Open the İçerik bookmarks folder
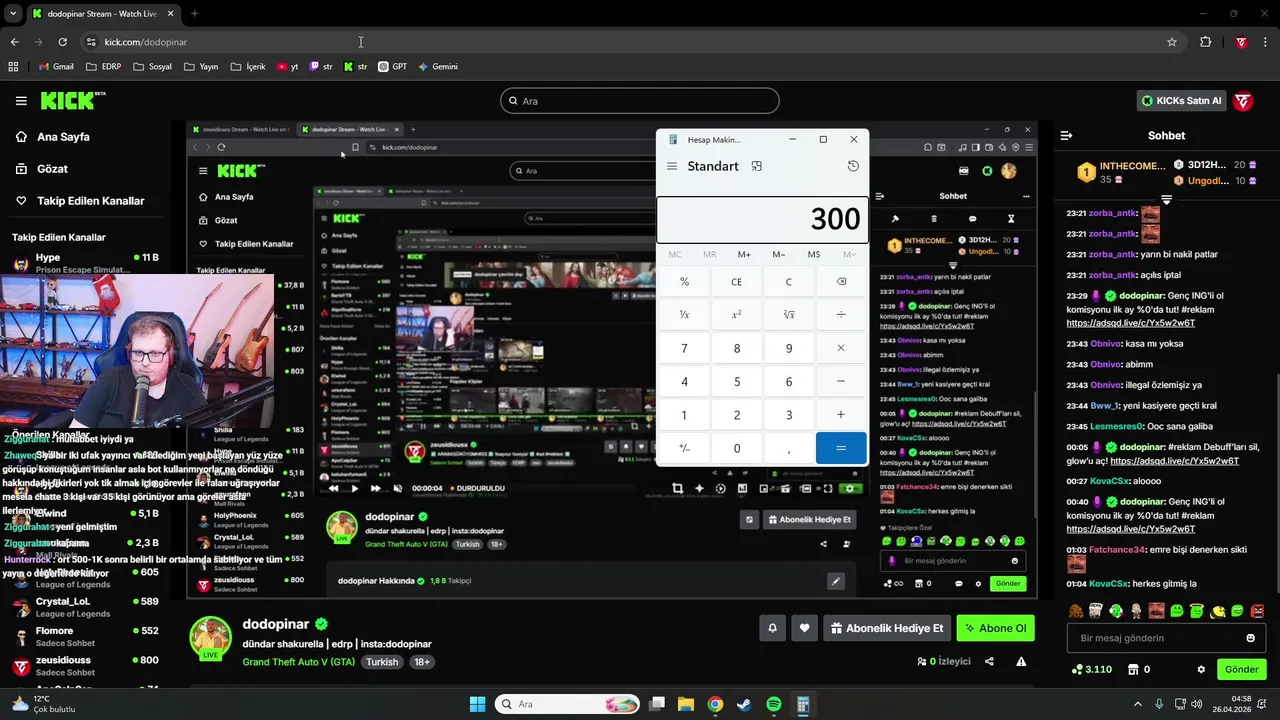The height and width of the screenshot is (720, 1280). [x=248, y=67]
